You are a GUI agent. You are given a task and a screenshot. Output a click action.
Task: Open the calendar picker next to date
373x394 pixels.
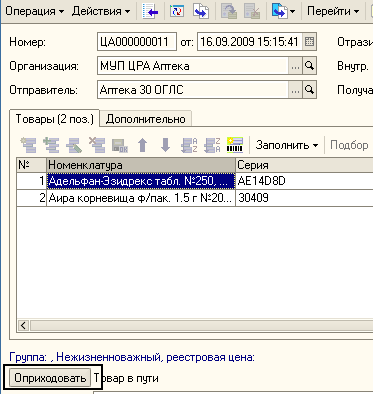pos(309,42)
